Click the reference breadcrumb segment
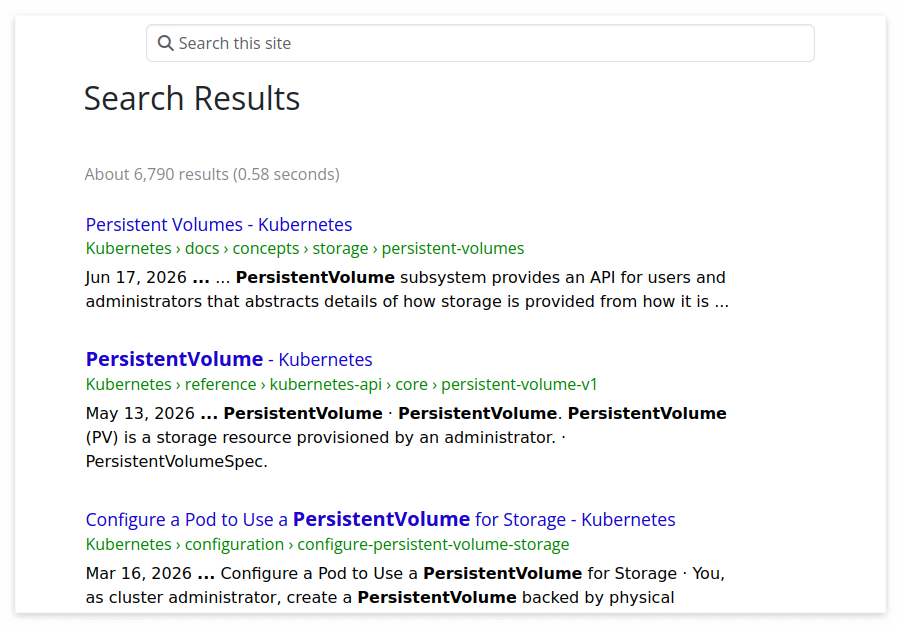This screenshot has height=628, width=901. [220, 384]
